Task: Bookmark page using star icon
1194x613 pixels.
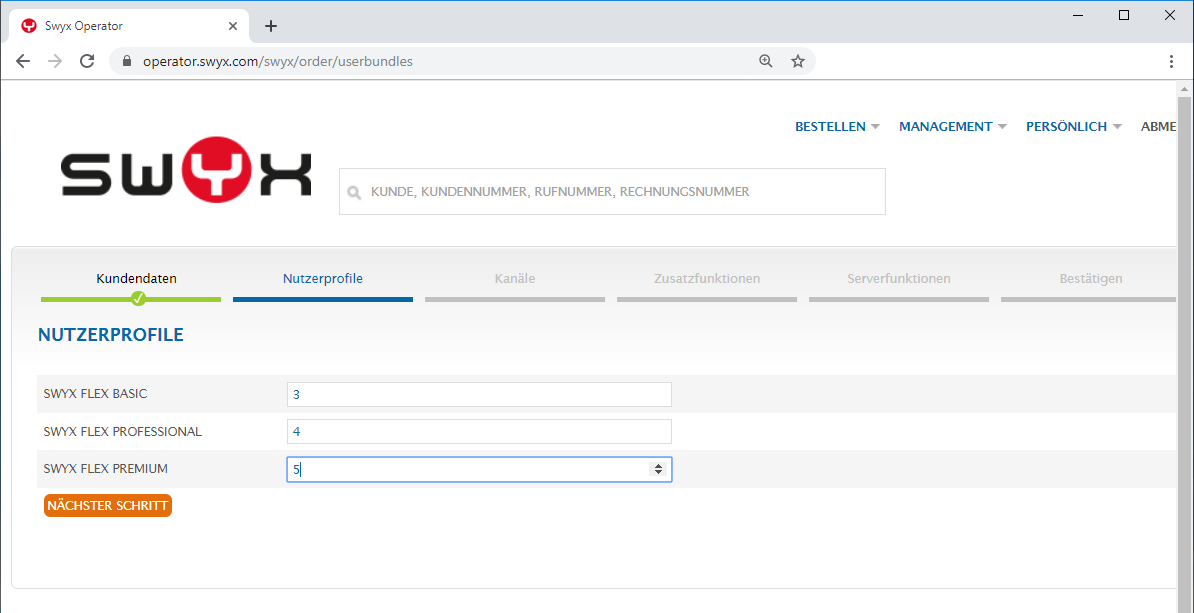Action: click(797, 61)
